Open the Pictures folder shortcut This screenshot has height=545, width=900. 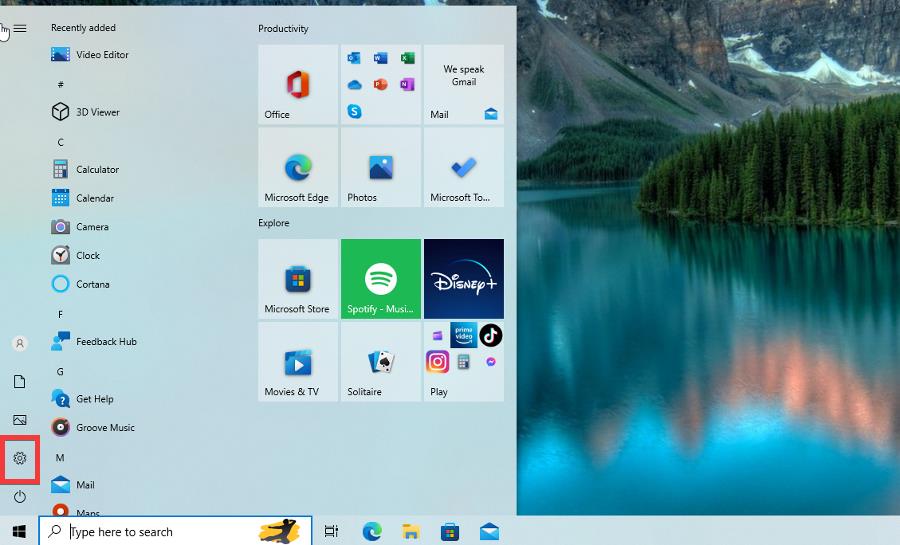(20, 420)
